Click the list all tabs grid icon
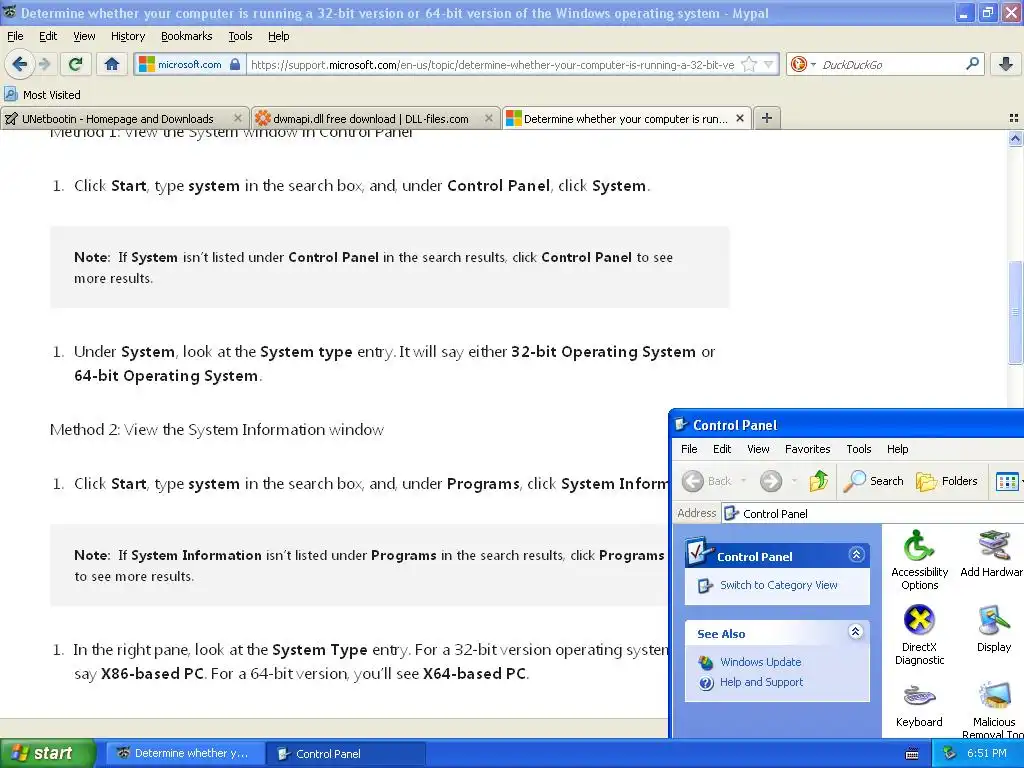Screen dimensions: 1024x768 (1014, 118)
